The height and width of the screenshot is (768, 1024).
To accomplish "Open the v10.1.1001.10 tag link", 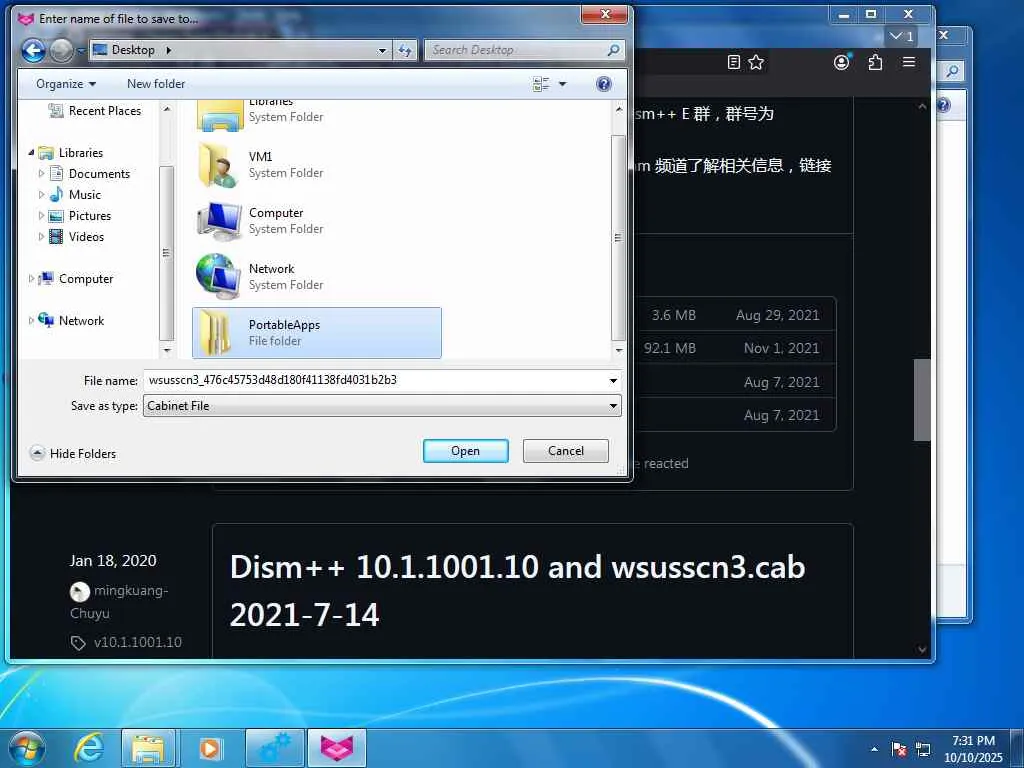I will 137,642.
